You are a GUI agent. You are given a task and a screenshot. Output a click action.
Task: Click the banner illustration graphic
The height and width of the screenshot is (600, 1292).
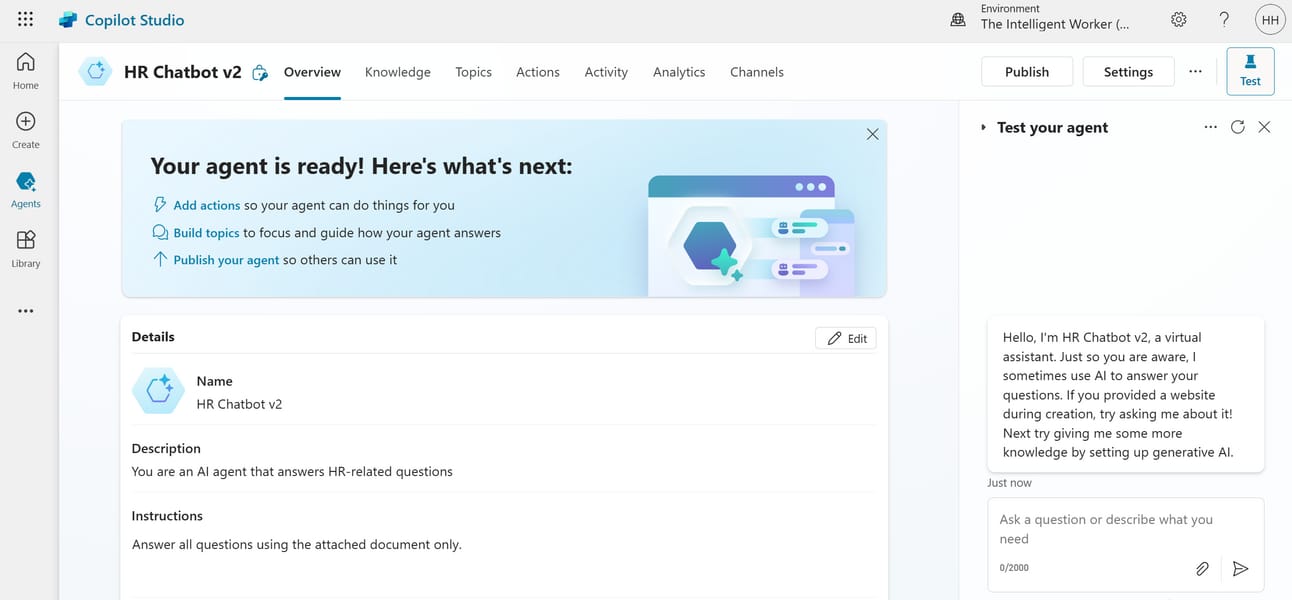click(751, 235)
